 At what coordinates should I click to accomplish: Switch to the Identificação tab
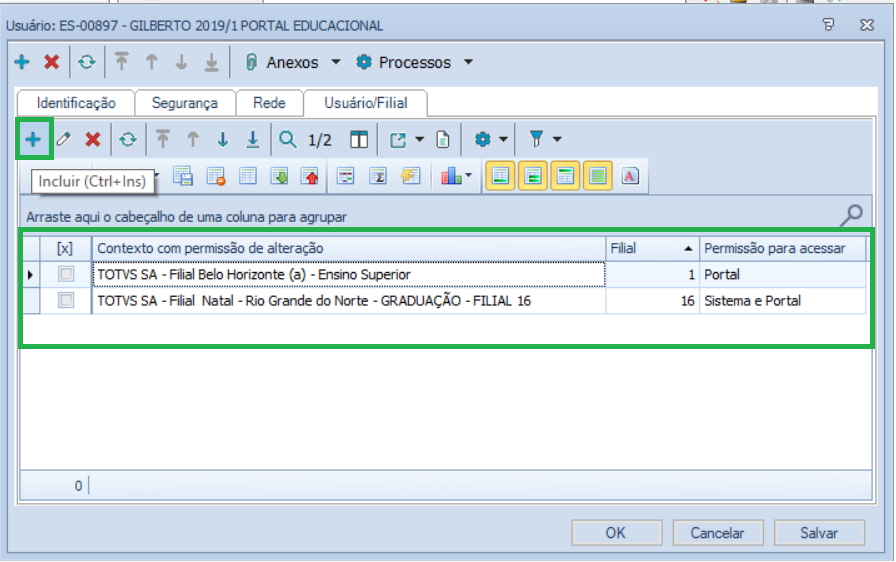pyautogui.click(x=76, y=103)
